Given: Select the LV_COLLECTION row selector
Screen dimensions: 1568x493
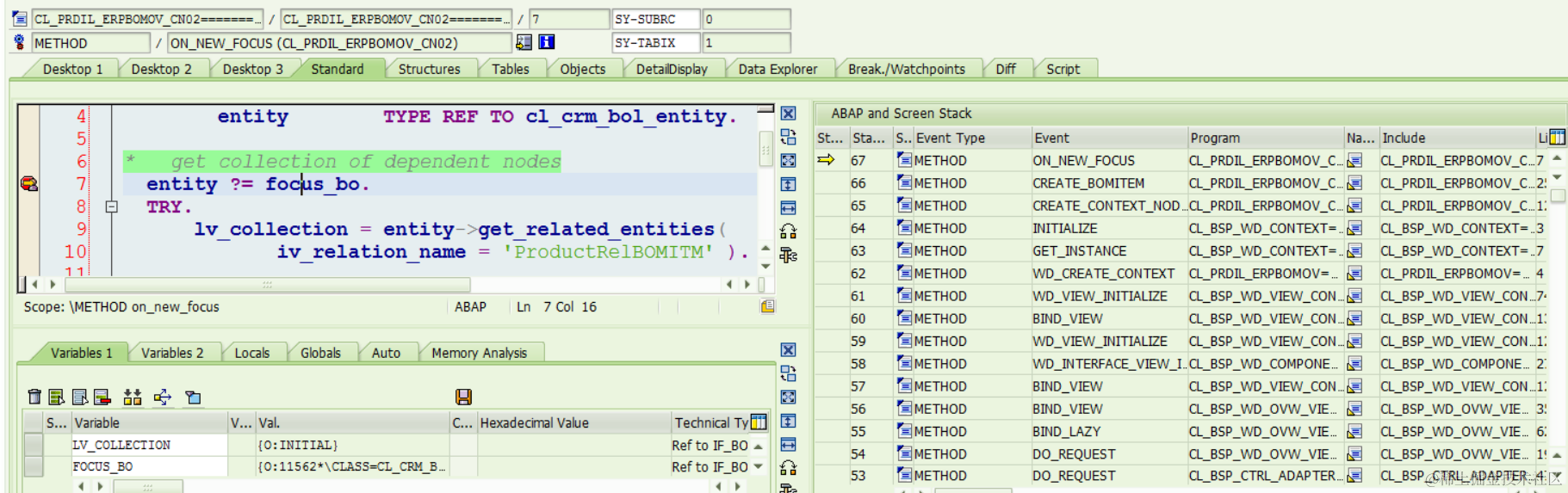Looking at the screenshot, I should point(34,445).
